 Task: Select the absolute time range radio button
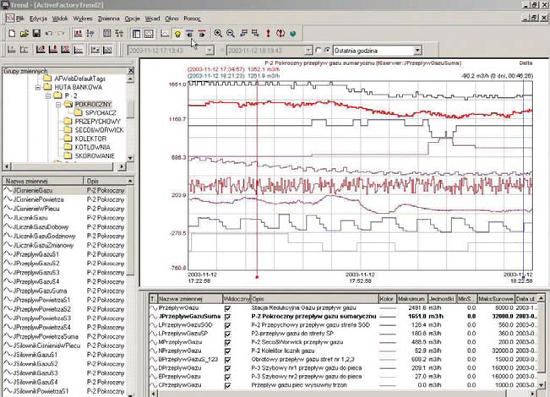tap(318, 51)
